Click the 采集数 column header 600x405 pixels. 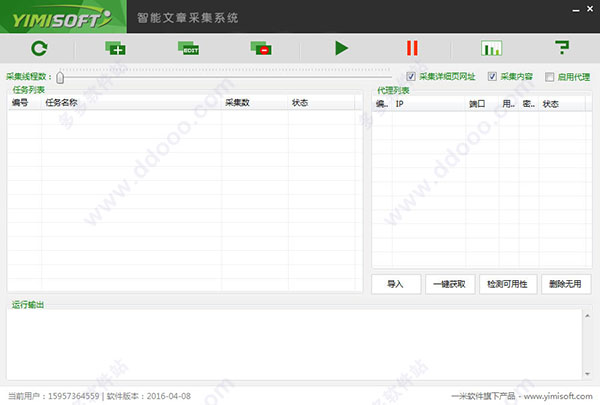pyautogui.click(x=237, y=103)
